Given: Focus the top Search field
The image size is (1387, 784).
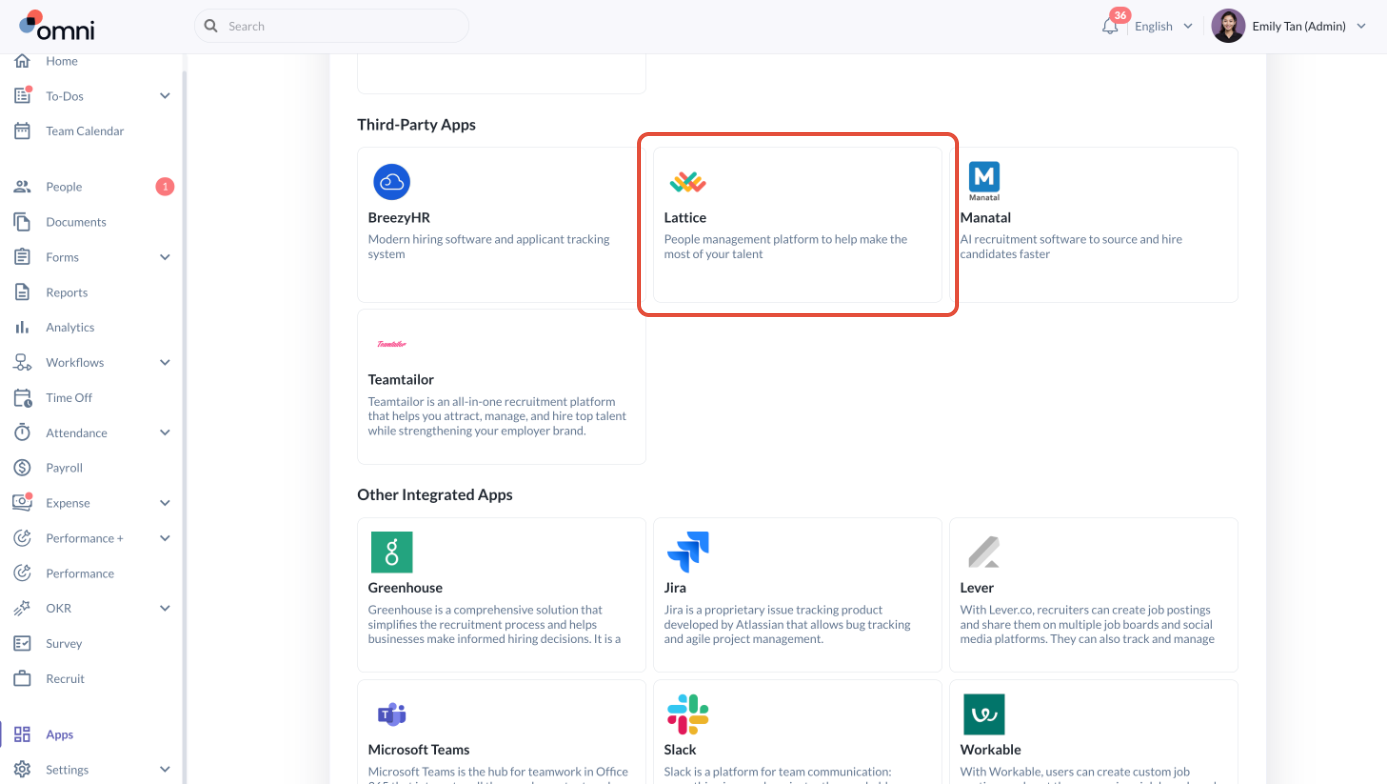Looking at the screenshot, I should pos(331,26).
